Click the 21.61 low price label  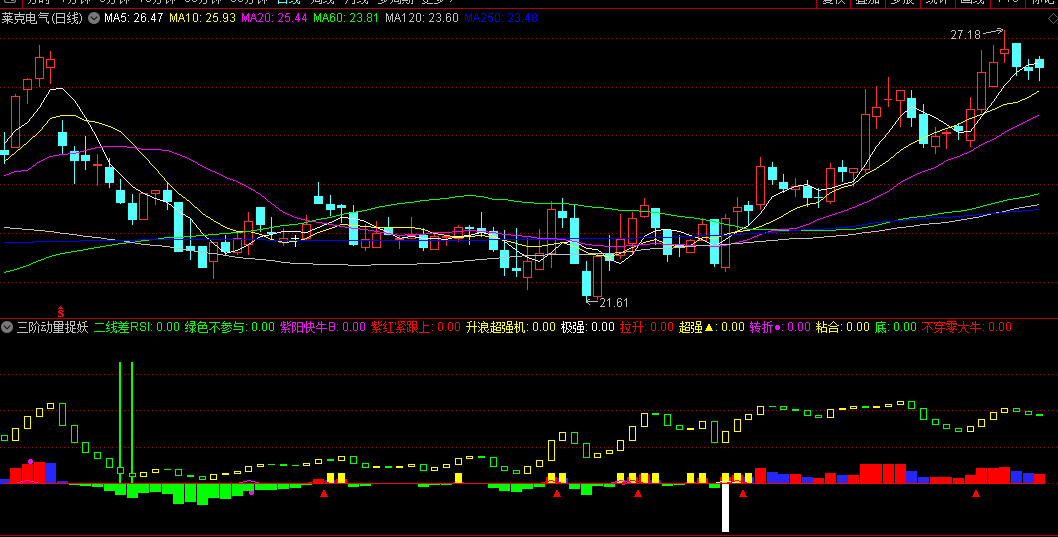[x=614, y=303]
